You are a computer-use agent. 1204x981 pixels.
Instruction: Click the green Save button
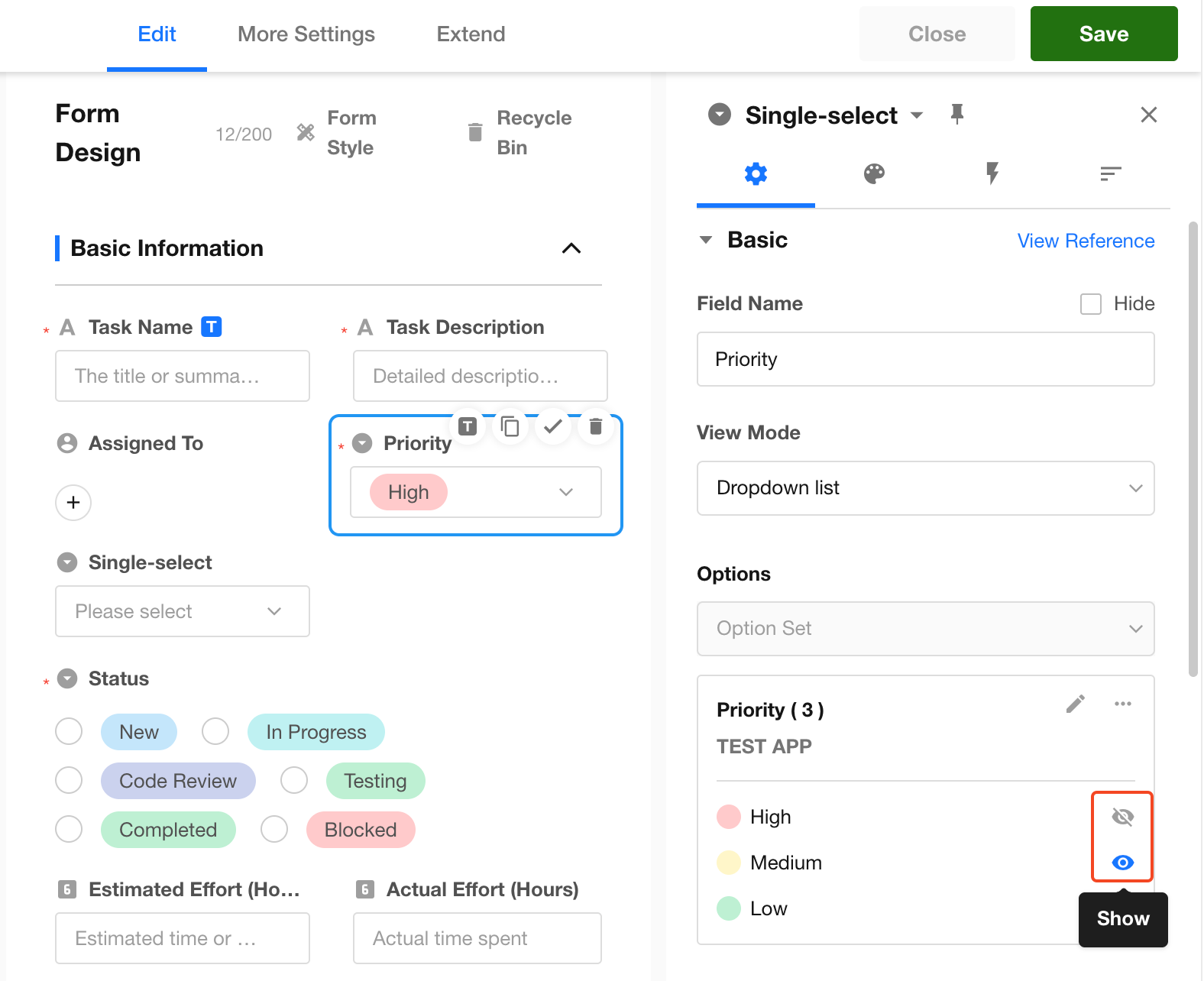(x=1103, y=34)
